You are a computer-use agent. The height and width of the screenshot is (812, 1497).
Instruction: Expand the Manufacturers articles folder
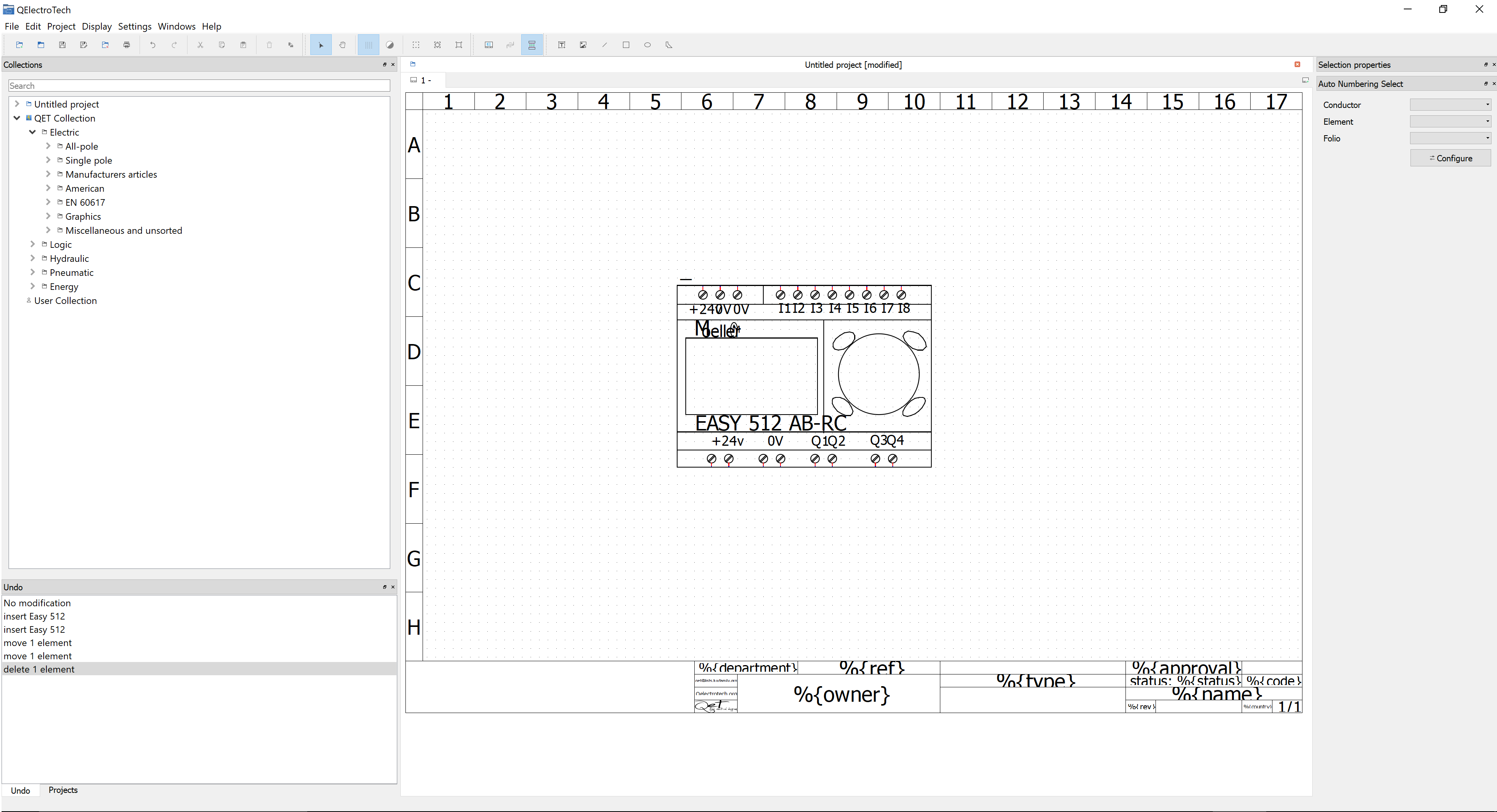coord(48,174)
